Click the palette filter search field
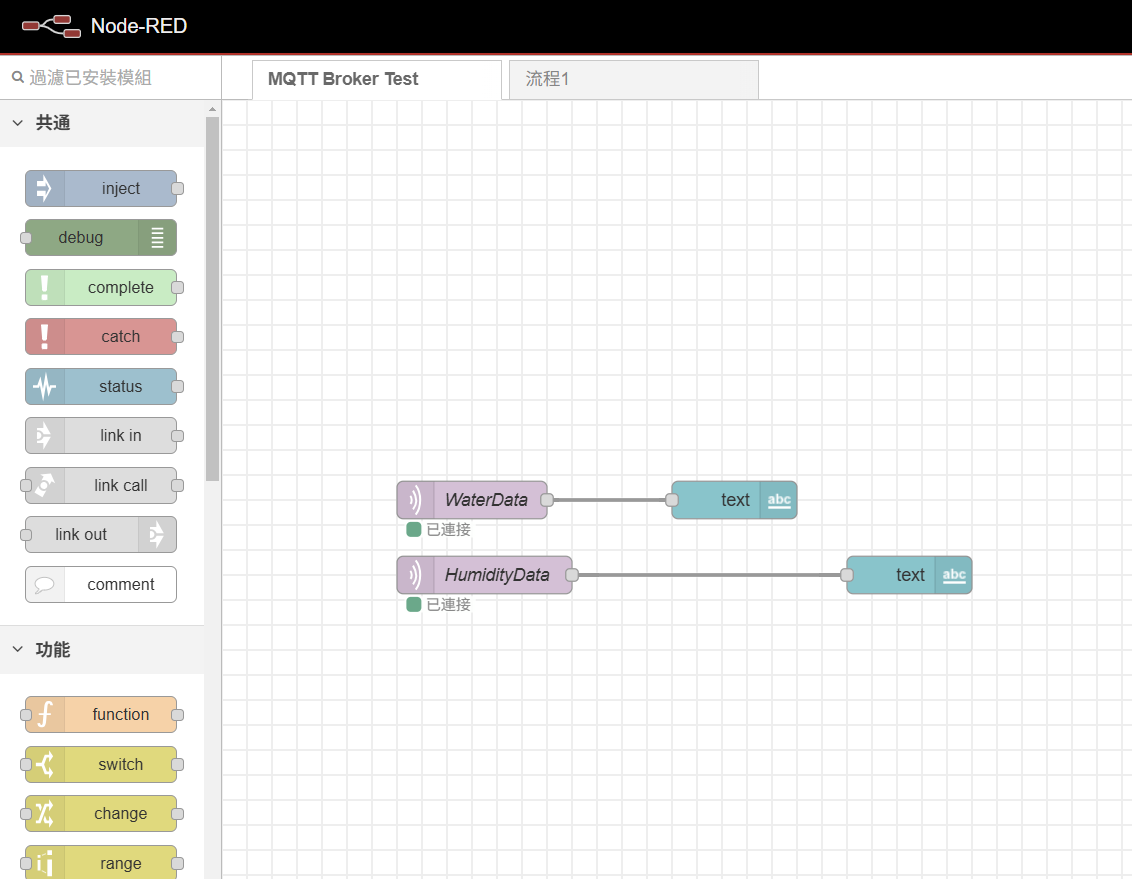Viewport: 1132px width, 879px height. (x=100, y=76)
